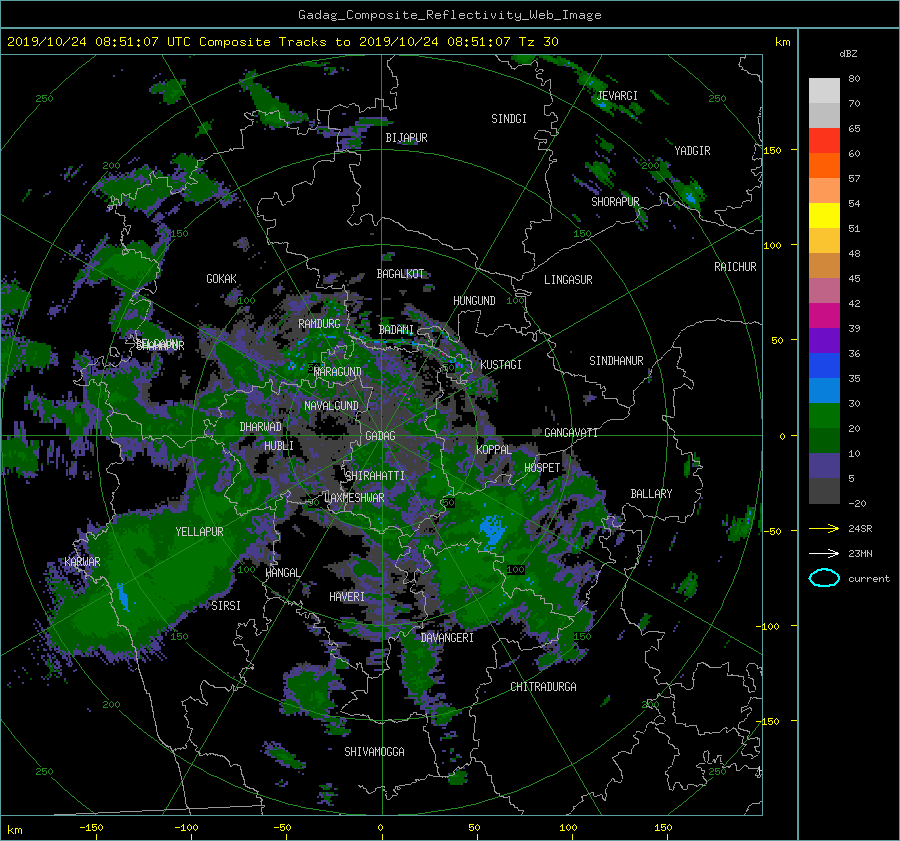Click the SHIVAMOGGA city label

(x=374, y=752)
